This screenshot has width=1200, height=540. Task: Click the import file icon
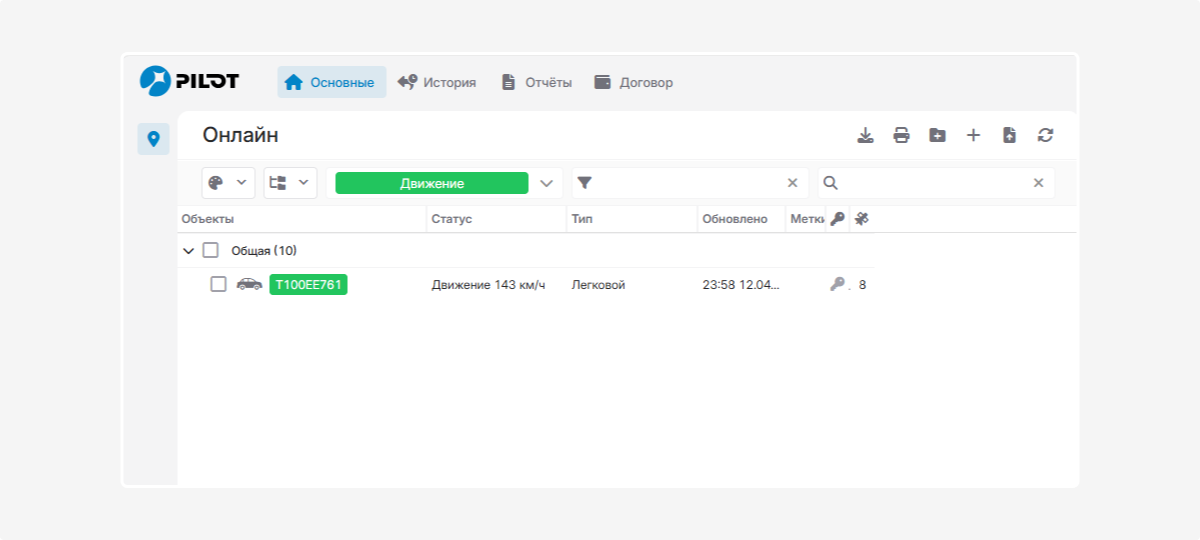pyautogui.click(x=1009, y=136)
